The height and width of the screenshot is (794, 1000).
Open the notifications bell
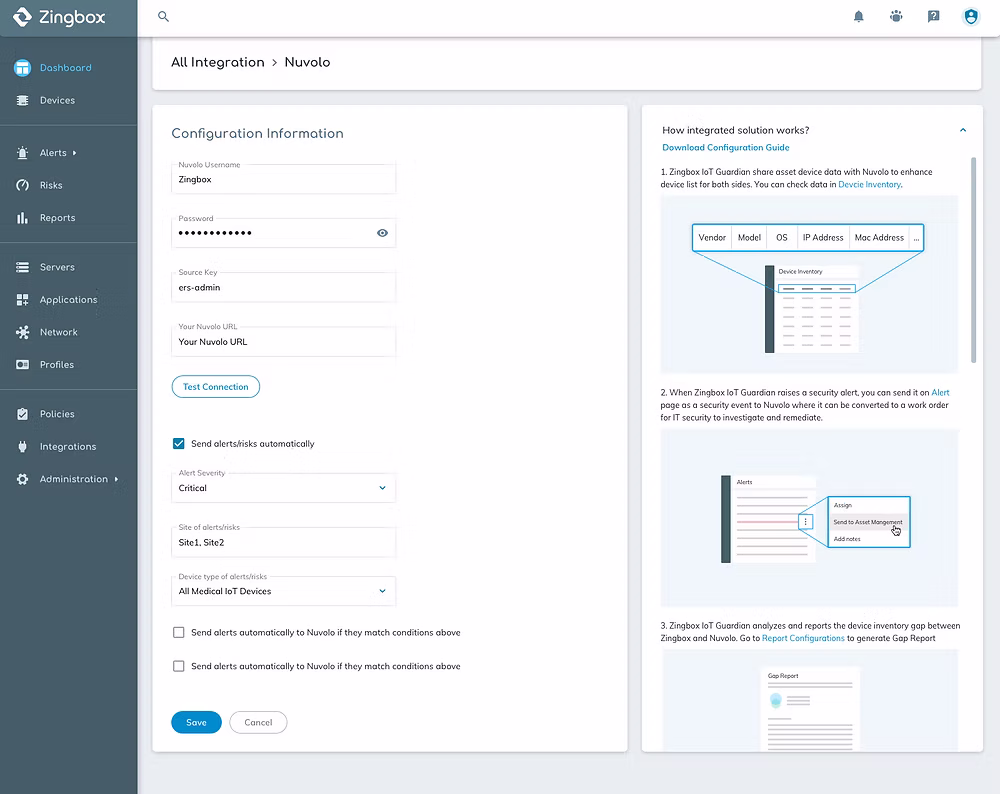(x=859, y=16)
